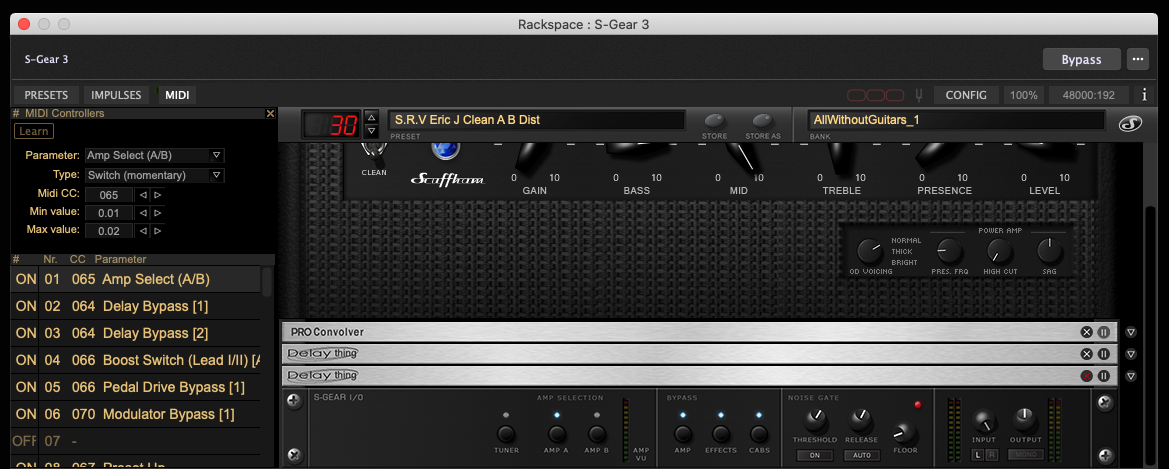Toggle the Noise Gate ON switch
This screenshot has height=469, width=1169.
click(x=814, y=455)
